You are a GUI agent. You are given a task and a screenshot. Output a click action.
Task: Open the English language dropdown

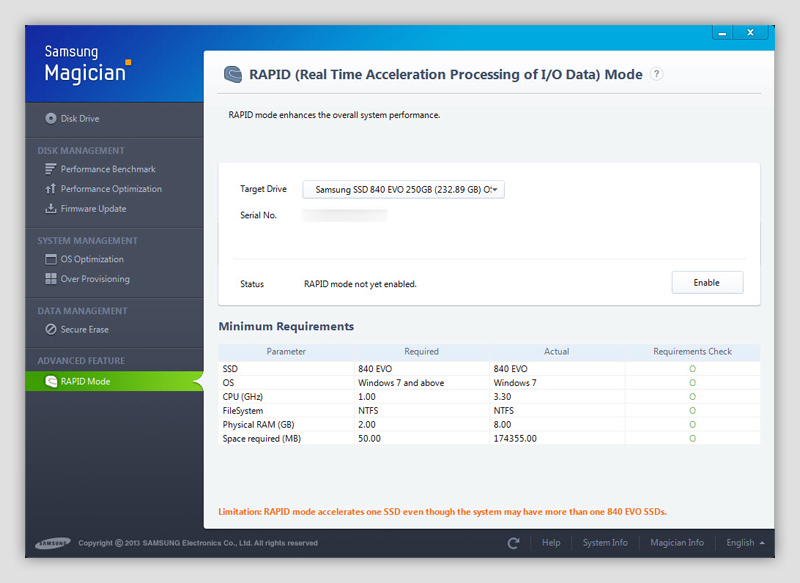tap(745, 543)
